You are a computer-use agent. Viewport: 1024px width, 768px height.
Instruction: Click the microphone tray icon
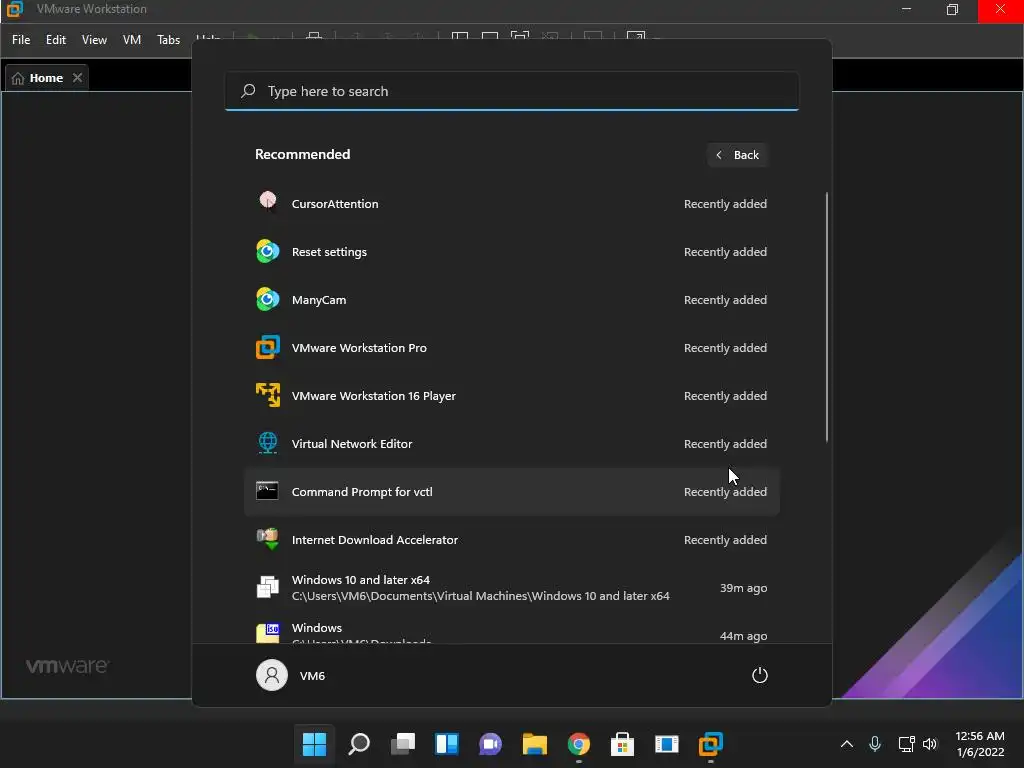875,744
